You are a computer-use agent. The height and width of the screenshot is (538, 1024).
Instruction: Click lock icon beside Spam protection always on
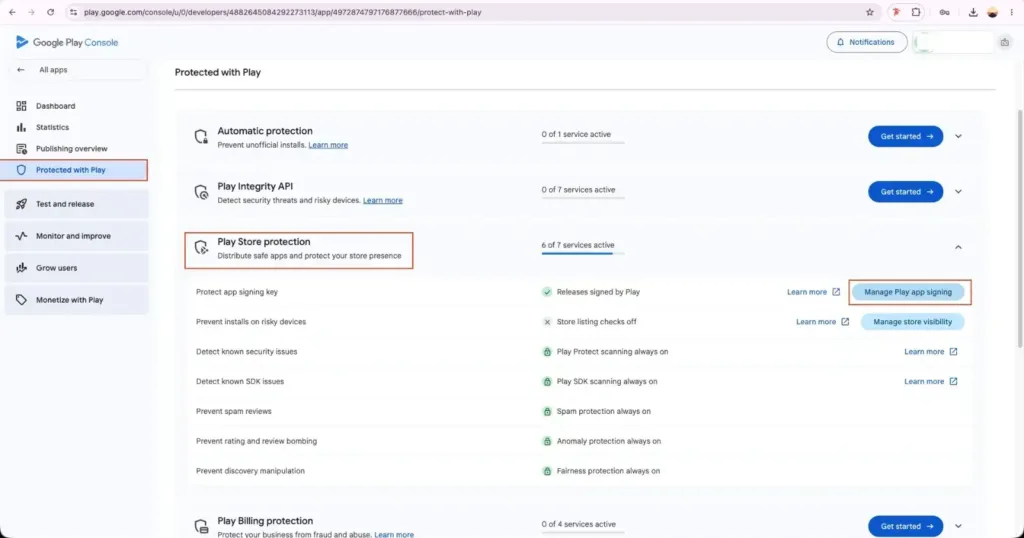[x=547, y=411]
